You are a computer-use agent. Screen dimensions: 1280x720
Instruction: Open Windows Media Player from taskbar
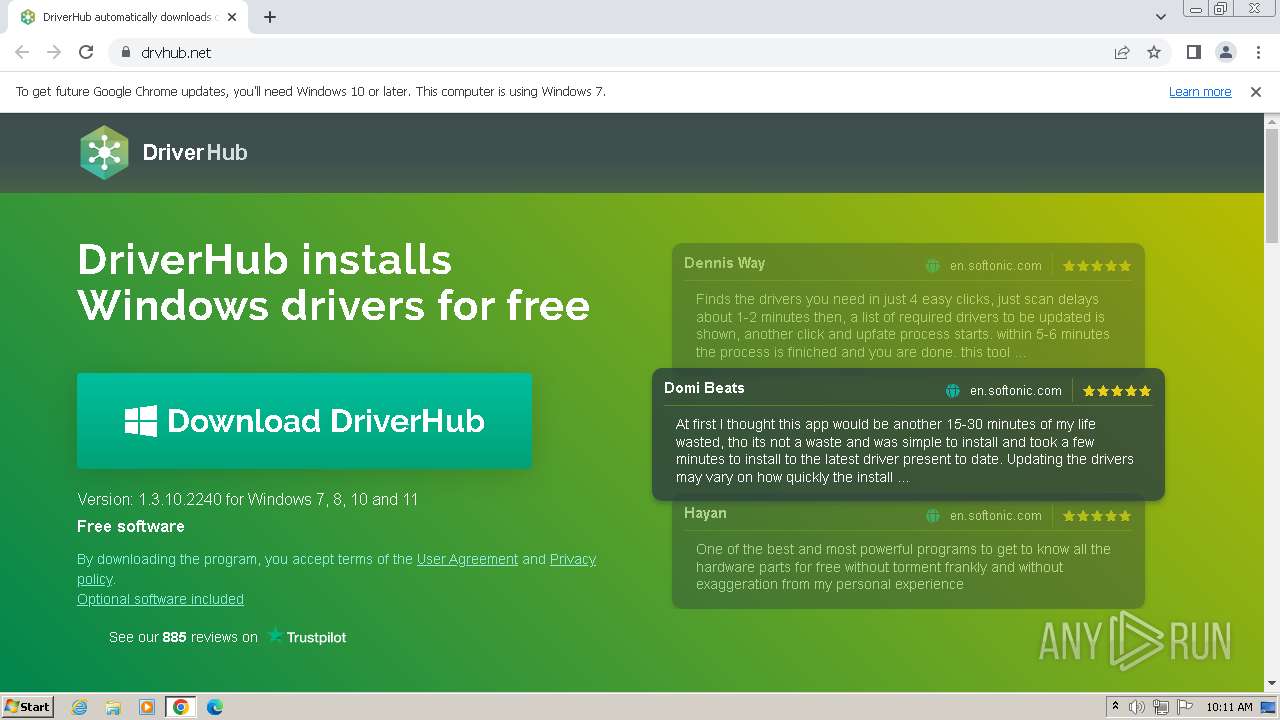coord(147,707)
